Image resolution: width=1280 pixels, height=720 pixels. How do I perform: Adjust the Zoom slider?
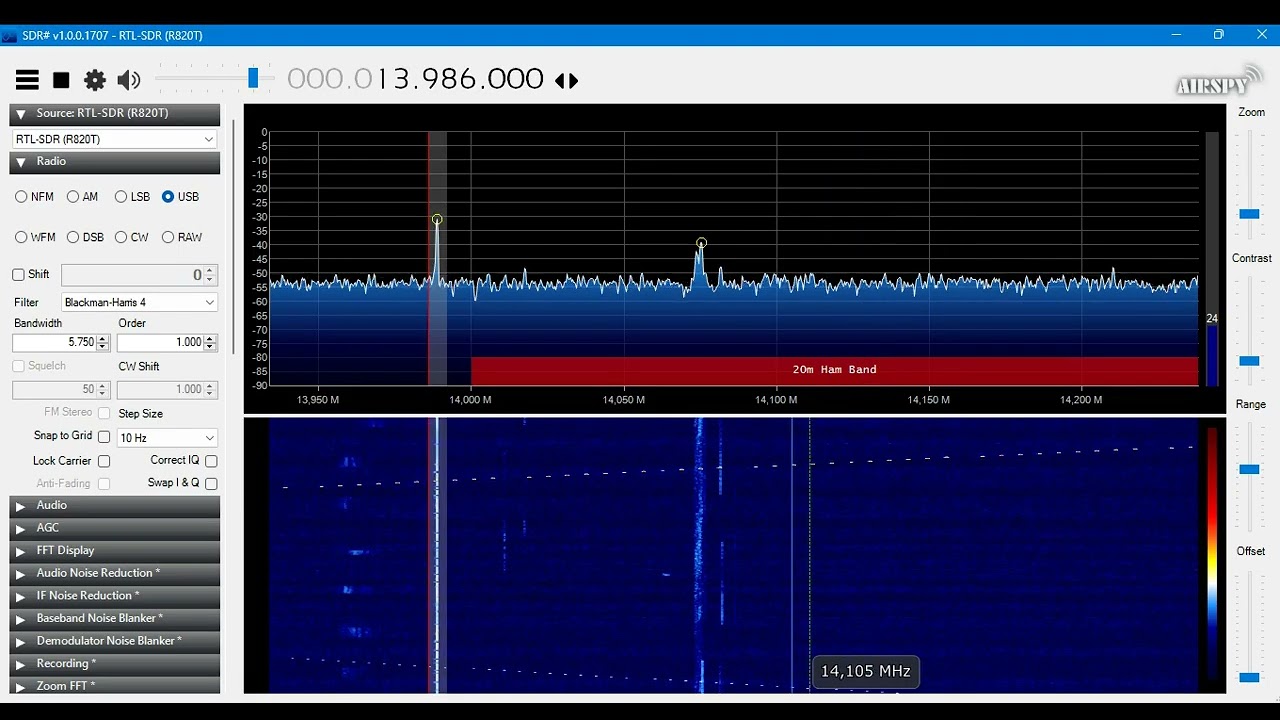tap(1249, 214)
